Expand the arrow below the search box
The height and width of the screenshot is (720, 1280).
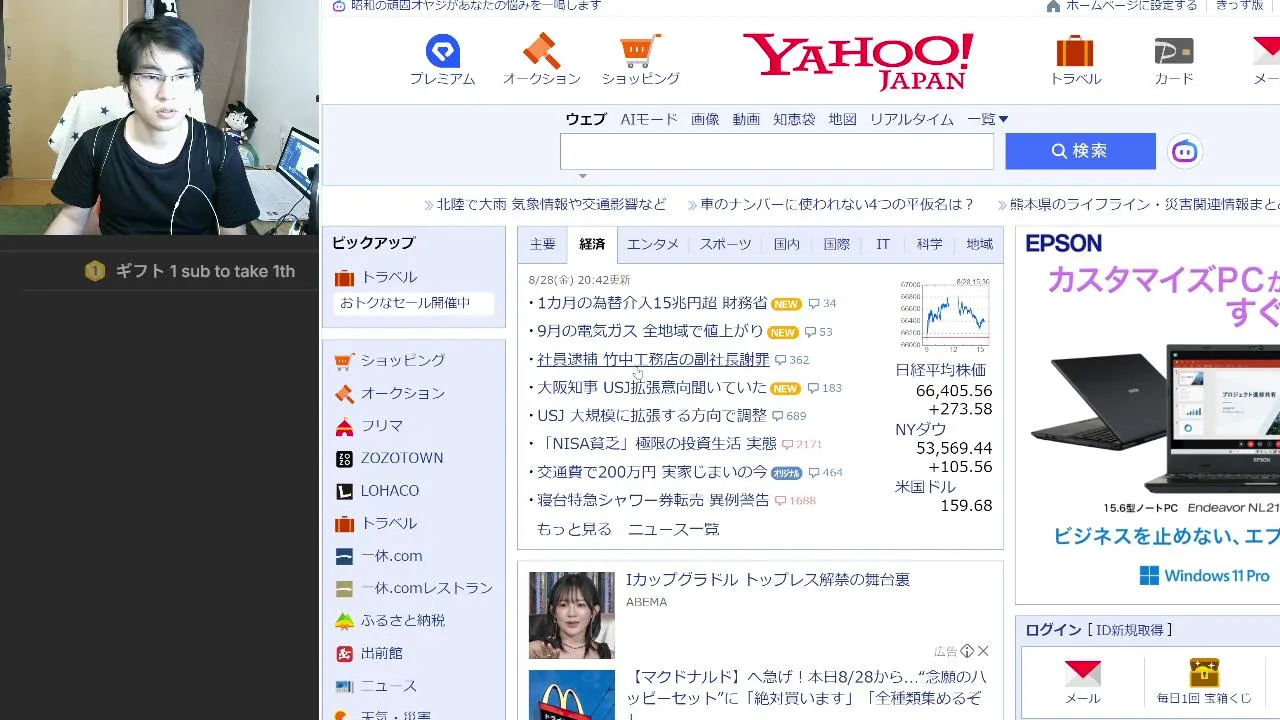(583, 176)
